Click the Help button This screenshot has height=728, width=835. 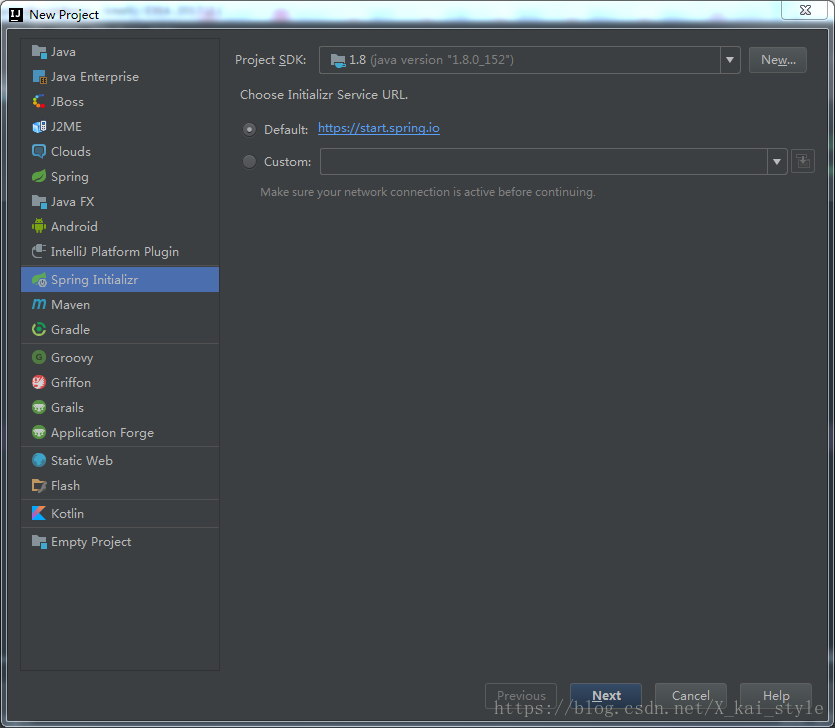pyautogui.click(x=776, y=696)
